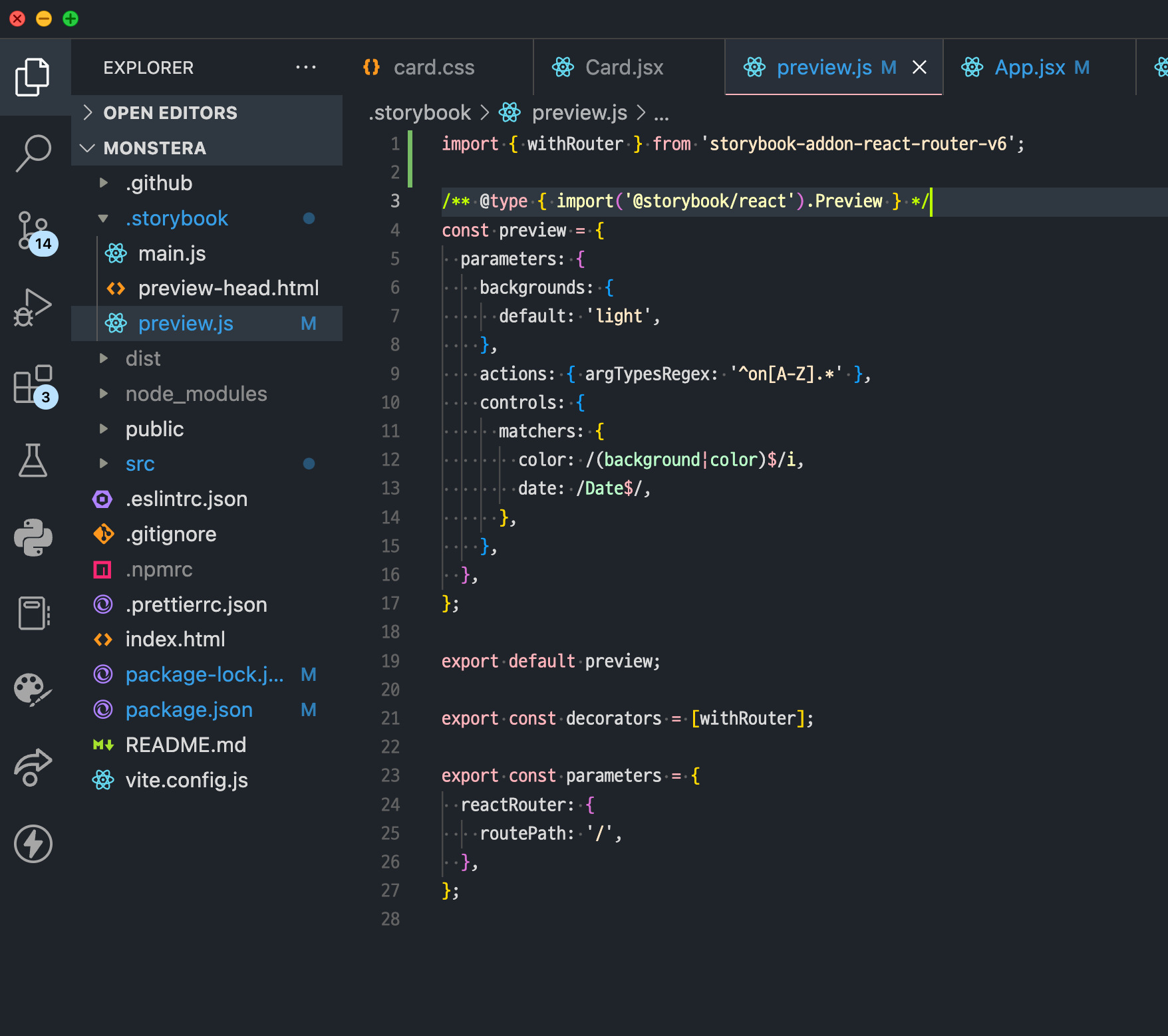
Task: Open the notebook icon in activity bar
Action: (x=33, y=613)
